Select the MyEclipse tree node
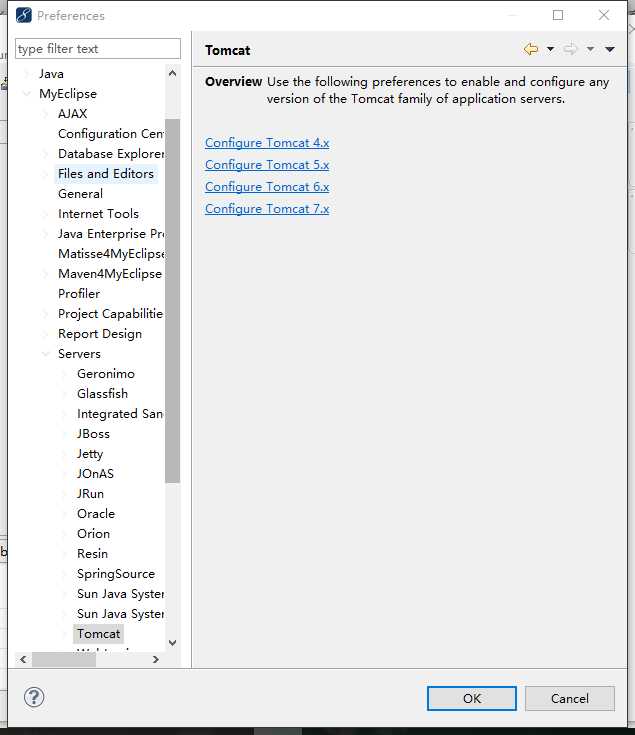The image size is (635, 735). [68, 94]
